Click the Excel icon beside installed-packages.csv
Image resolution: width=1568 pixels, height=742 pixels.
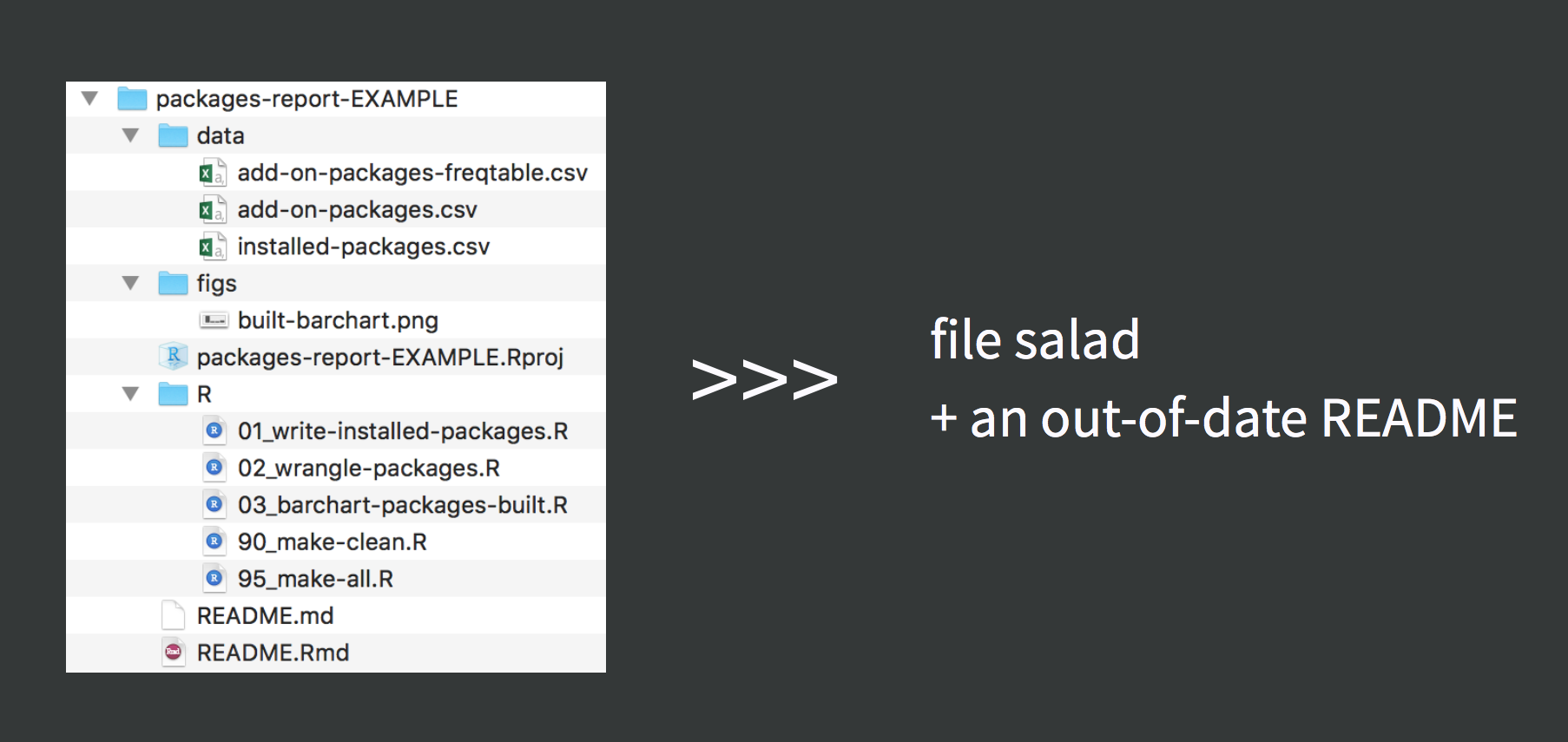click(213, 246)
